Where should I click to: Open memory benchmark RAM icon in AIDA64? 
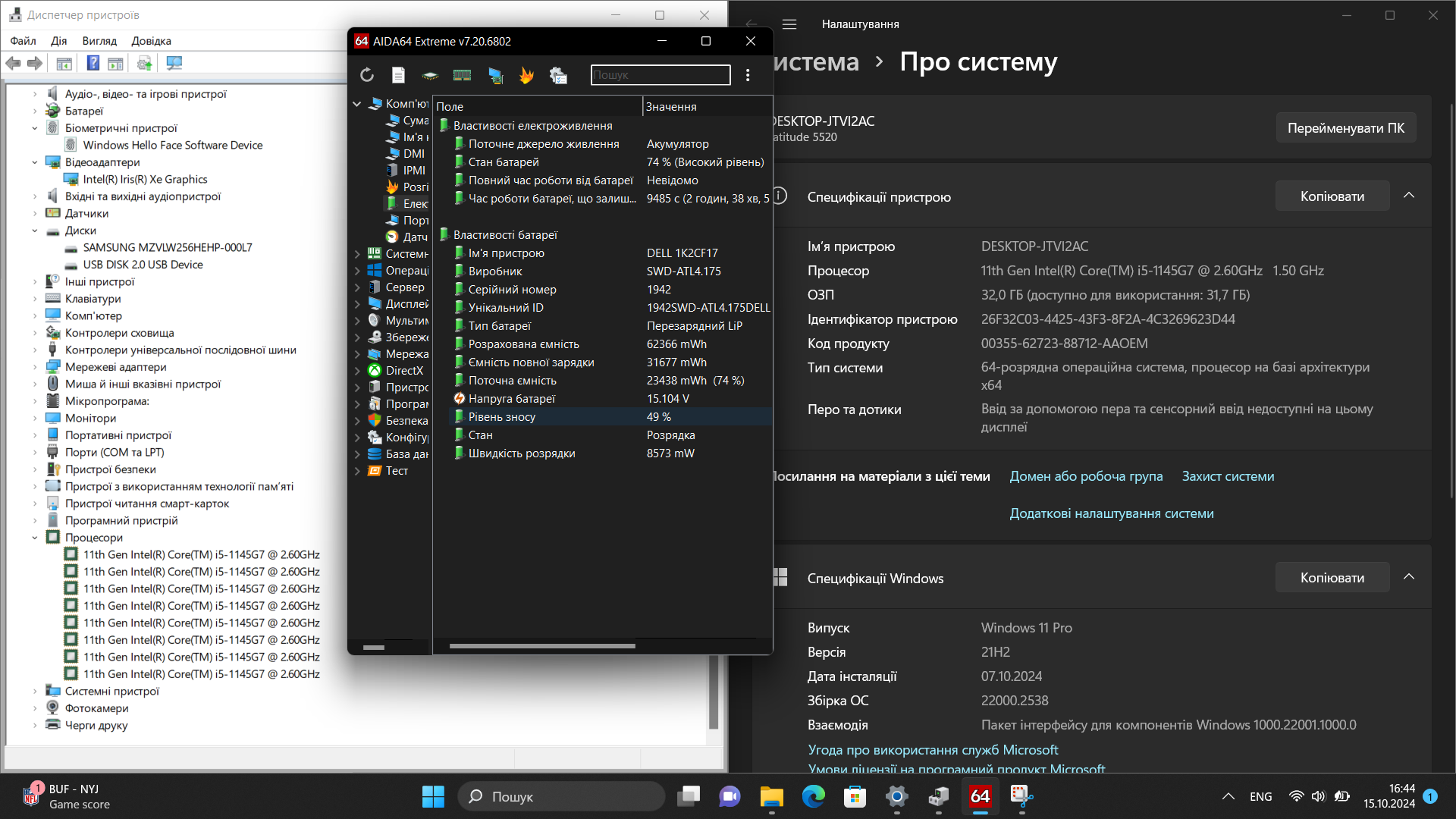(x=462, y=75)
